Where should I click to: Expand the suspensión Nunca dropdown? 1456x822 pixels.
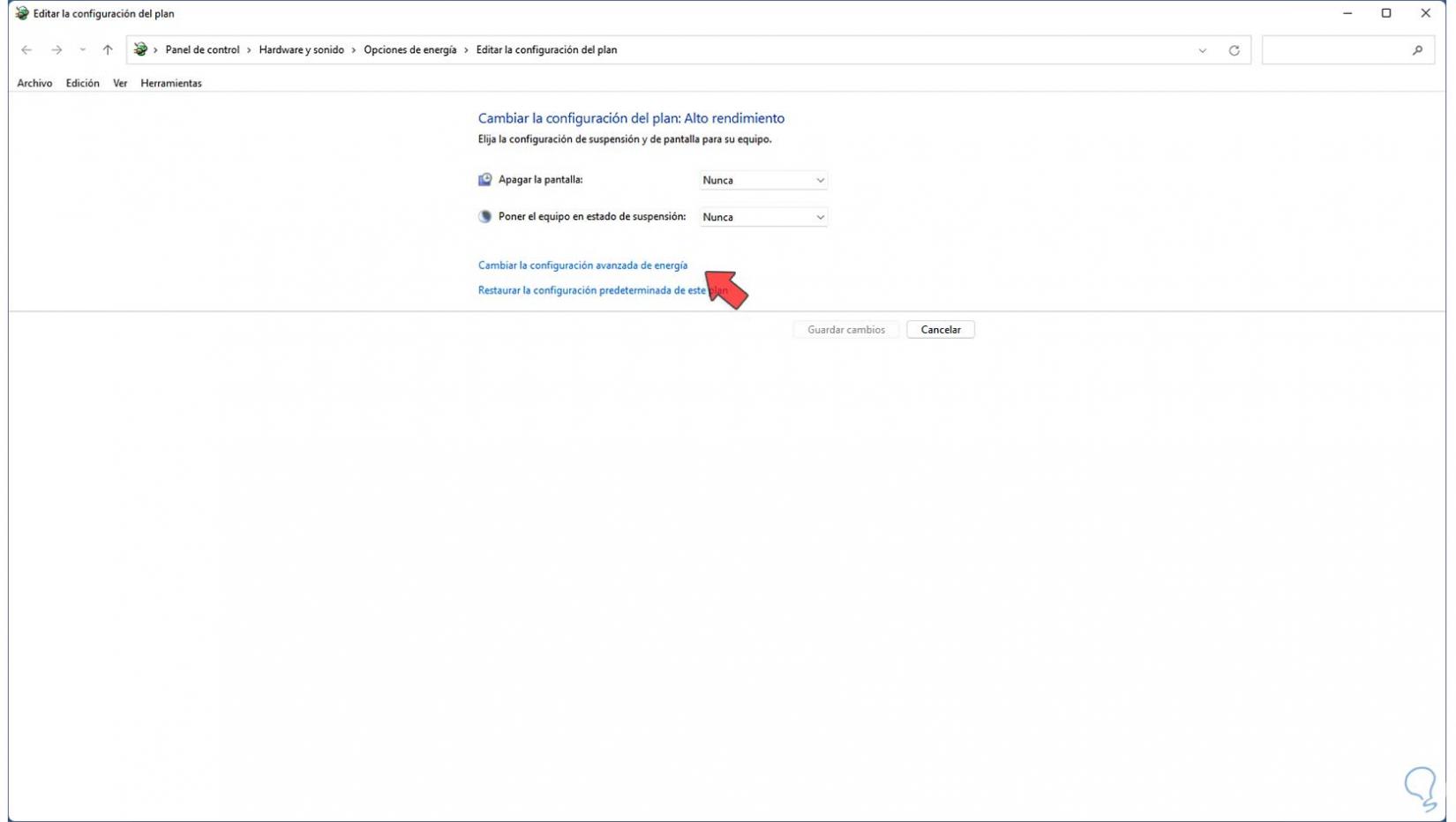point(763,217)
